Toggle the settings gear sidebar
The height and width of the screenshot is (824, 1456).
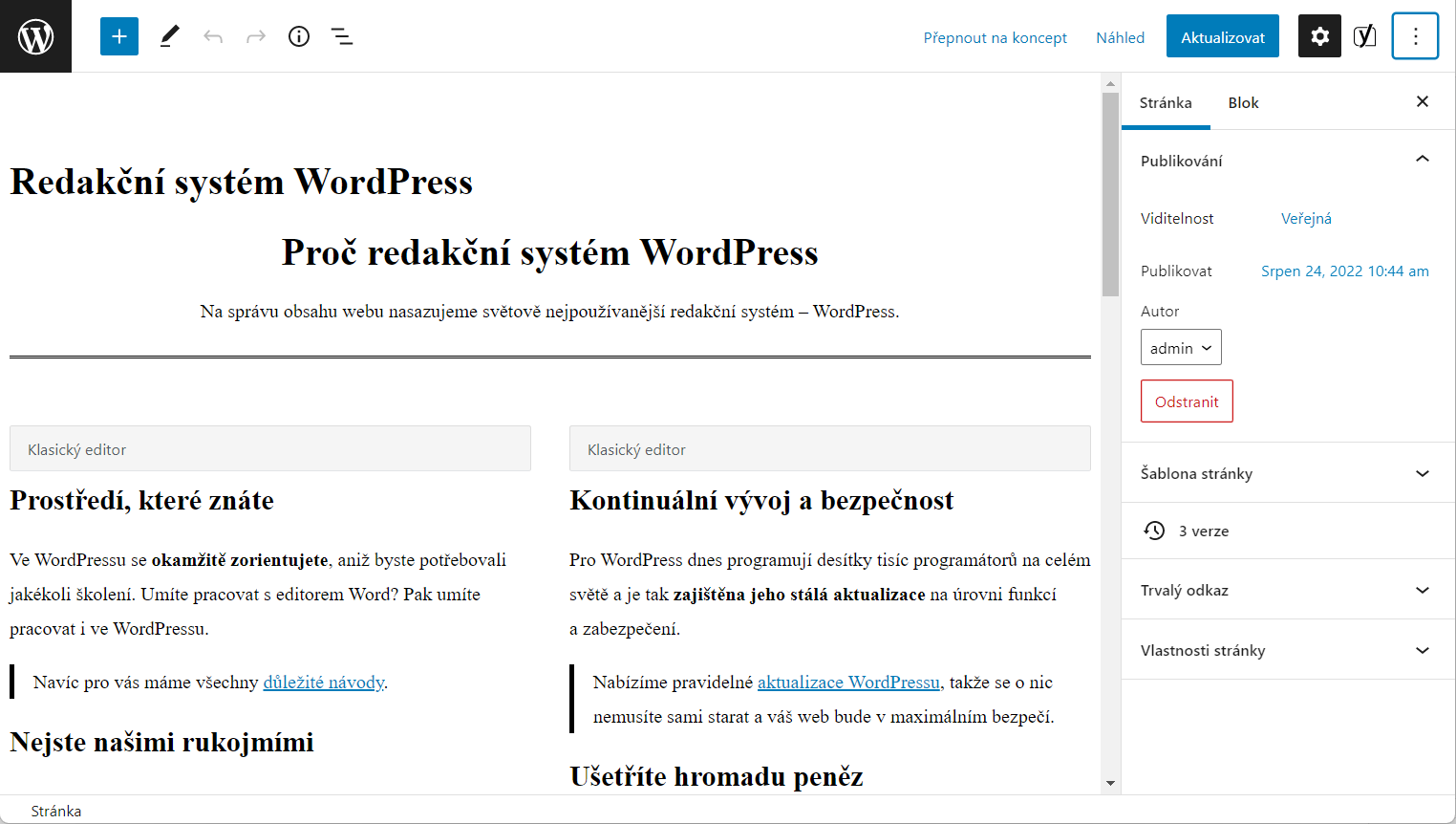pyautogui.click(x=1319, y=36)
